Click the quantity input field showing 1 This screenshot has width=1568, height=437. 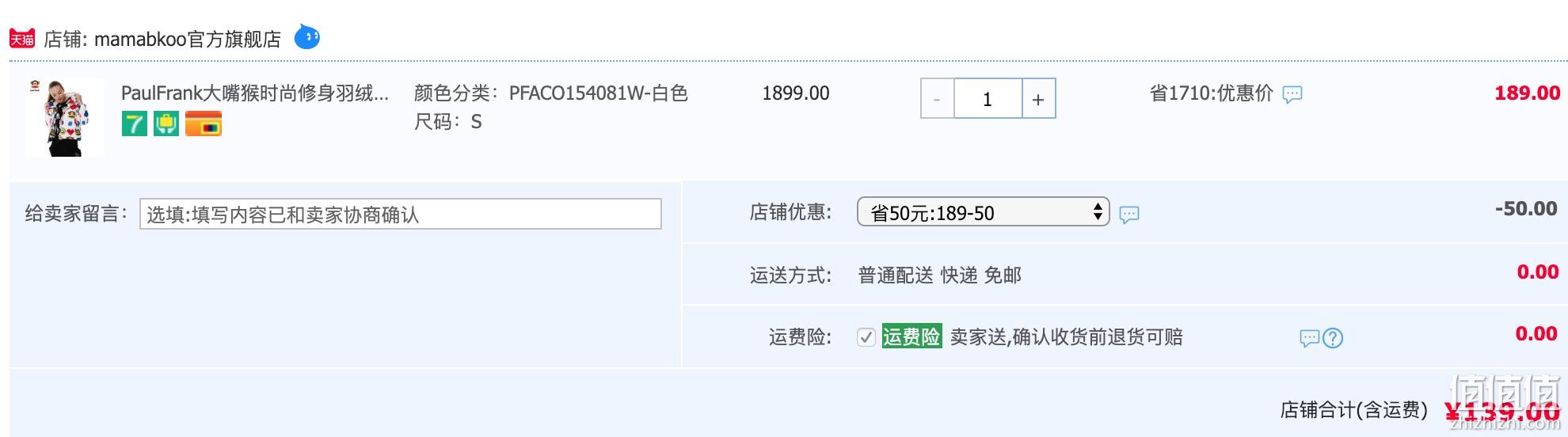988,99
